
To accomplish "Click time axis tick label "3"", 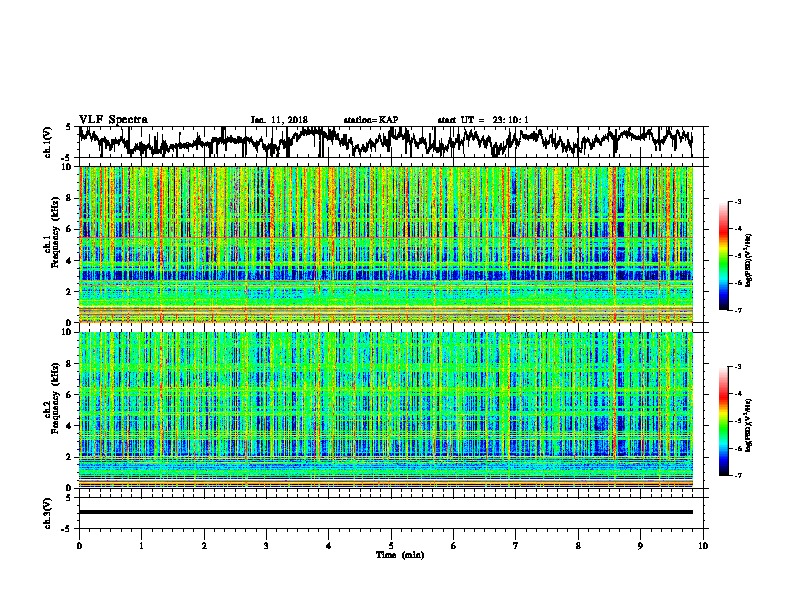I will (266, 546).
